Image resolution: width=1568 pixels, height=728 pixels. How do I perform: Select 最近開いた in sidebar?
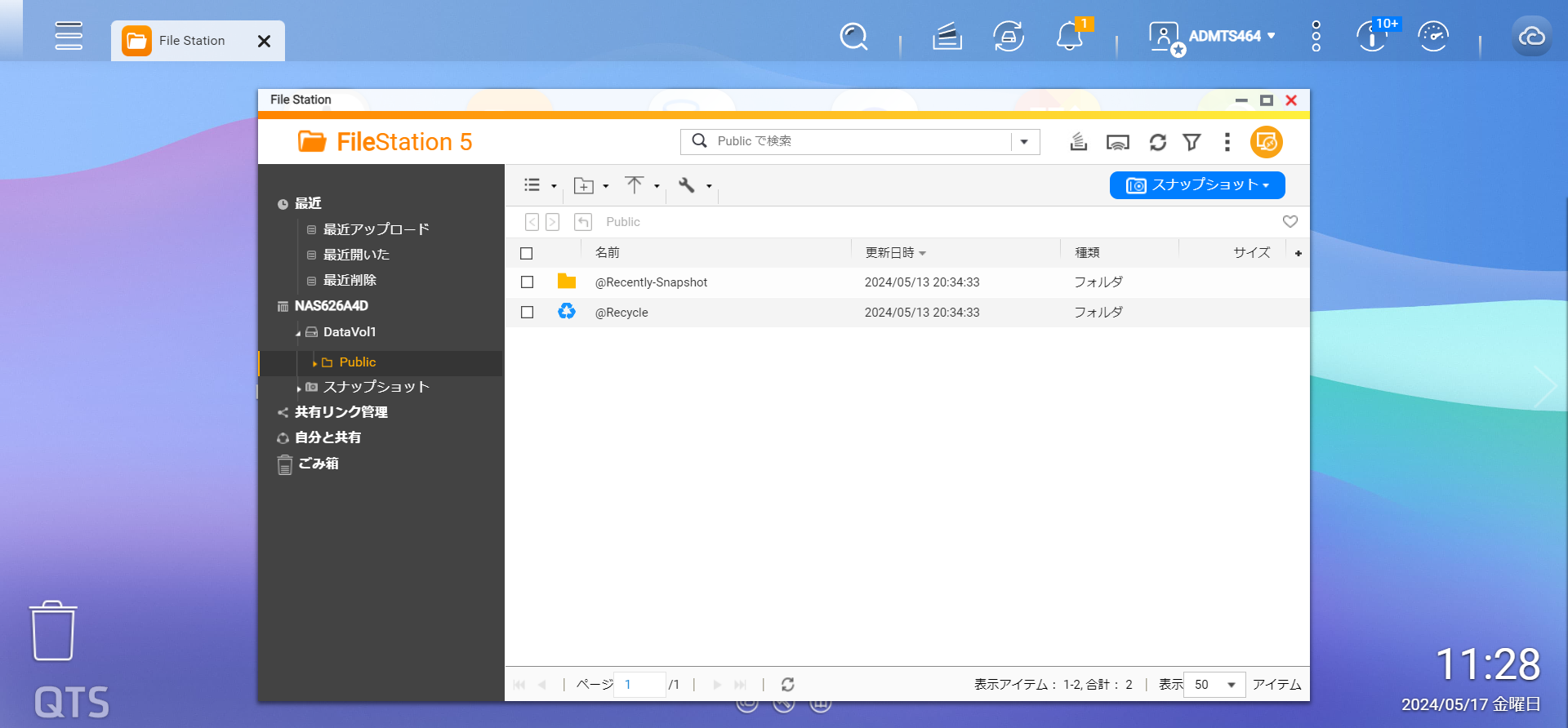click(x=357, y=255)
